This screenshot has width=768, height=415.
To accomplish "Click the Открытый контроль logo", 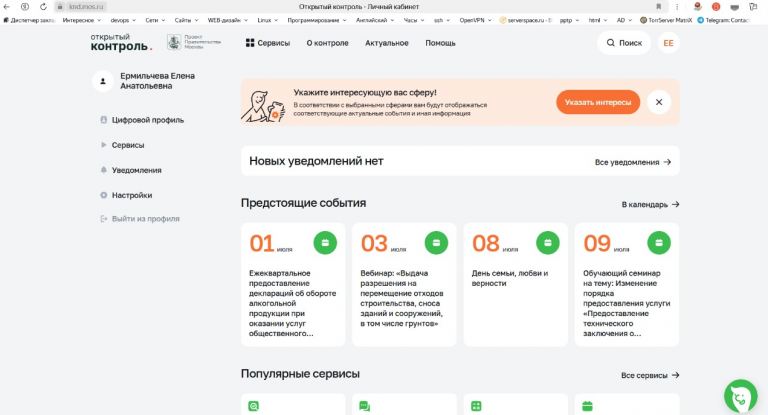I will tap(121, 43).
